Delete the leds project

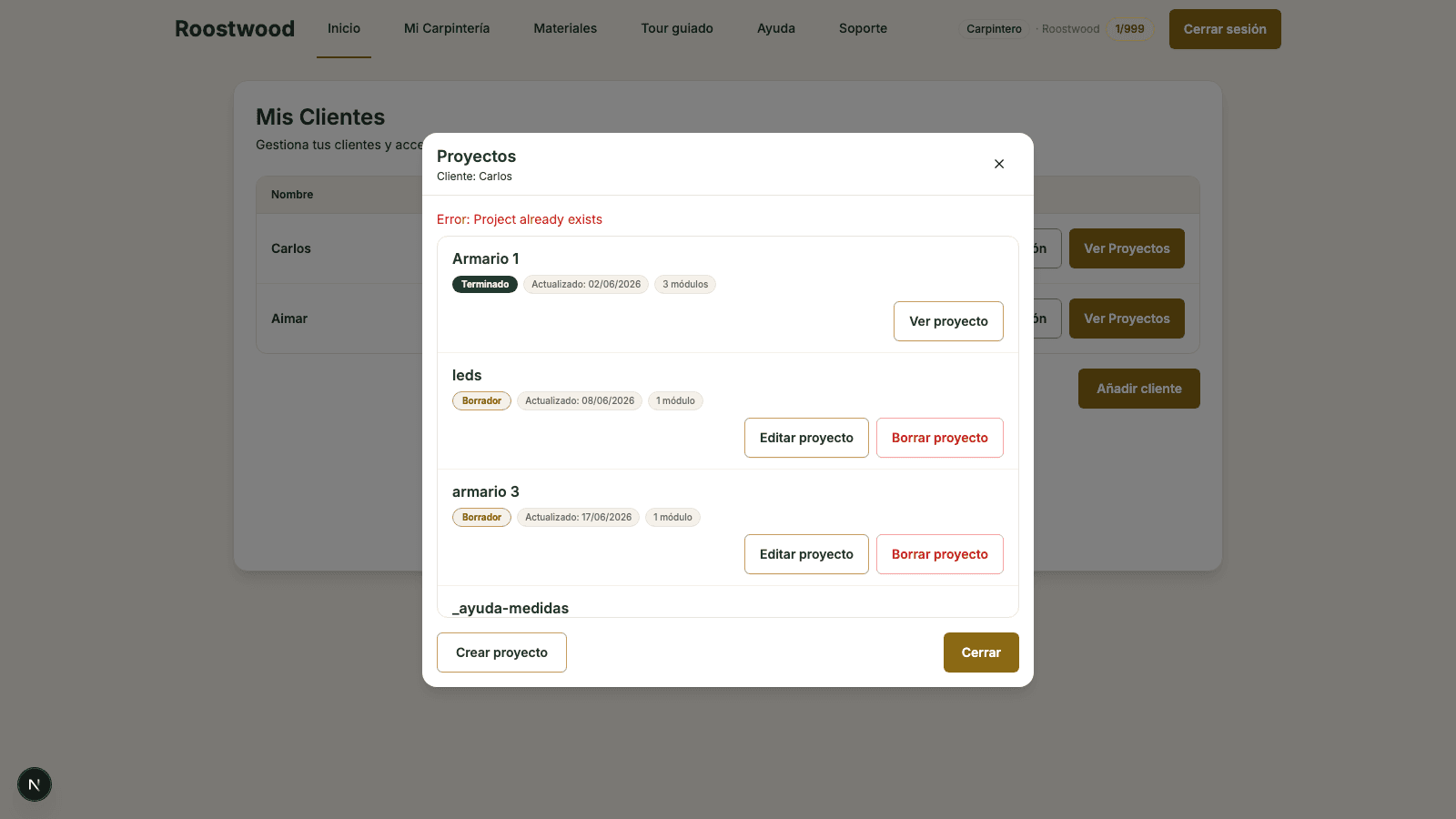(x=940, y=438)
